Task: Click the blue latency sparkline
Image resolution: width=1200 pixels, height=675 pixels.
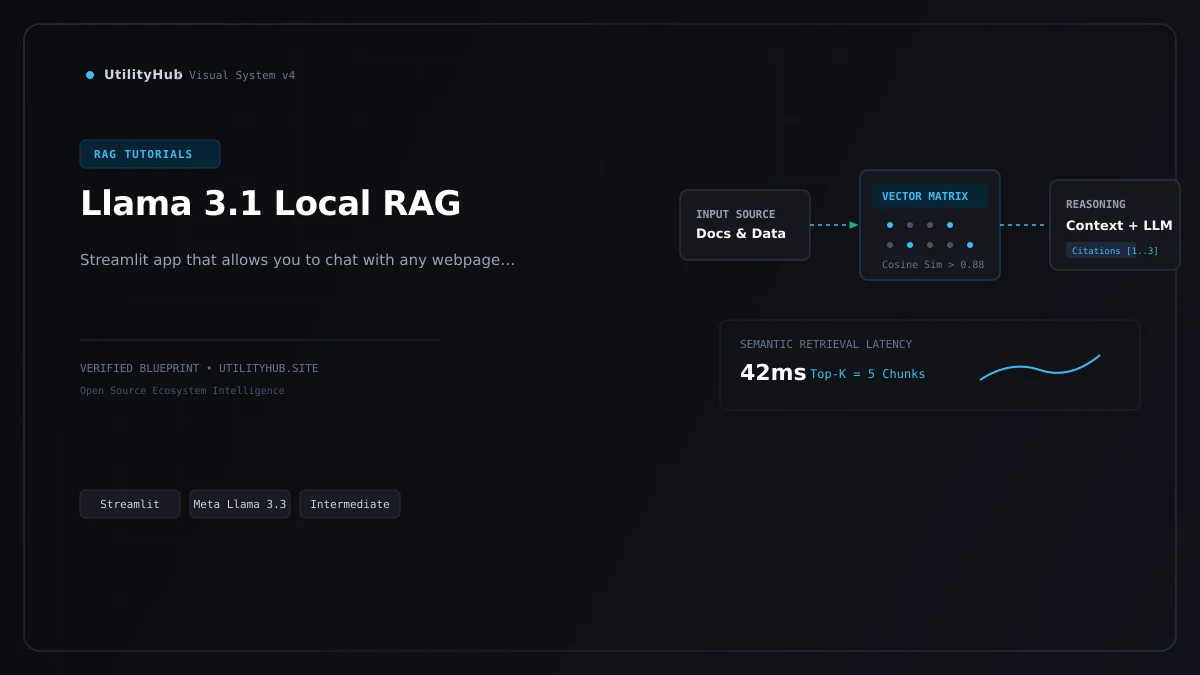Action: click(x=1040, y=367)
